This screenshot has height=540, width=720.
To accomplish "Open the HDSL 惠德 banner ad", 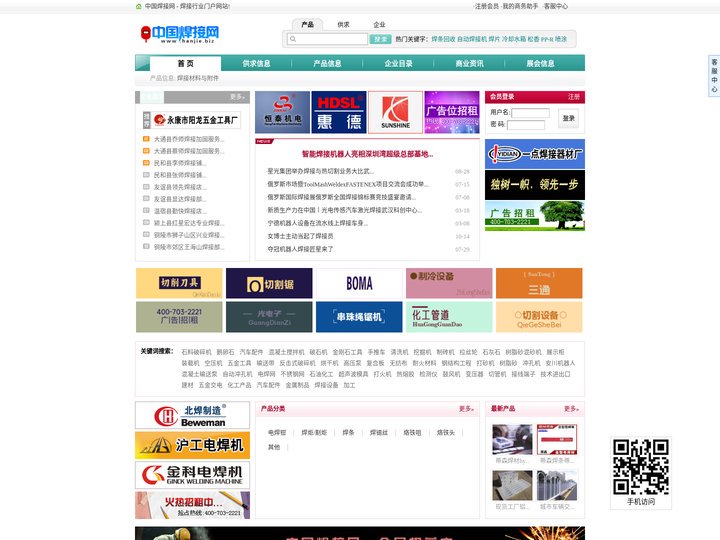I will [x=339, y=112].
